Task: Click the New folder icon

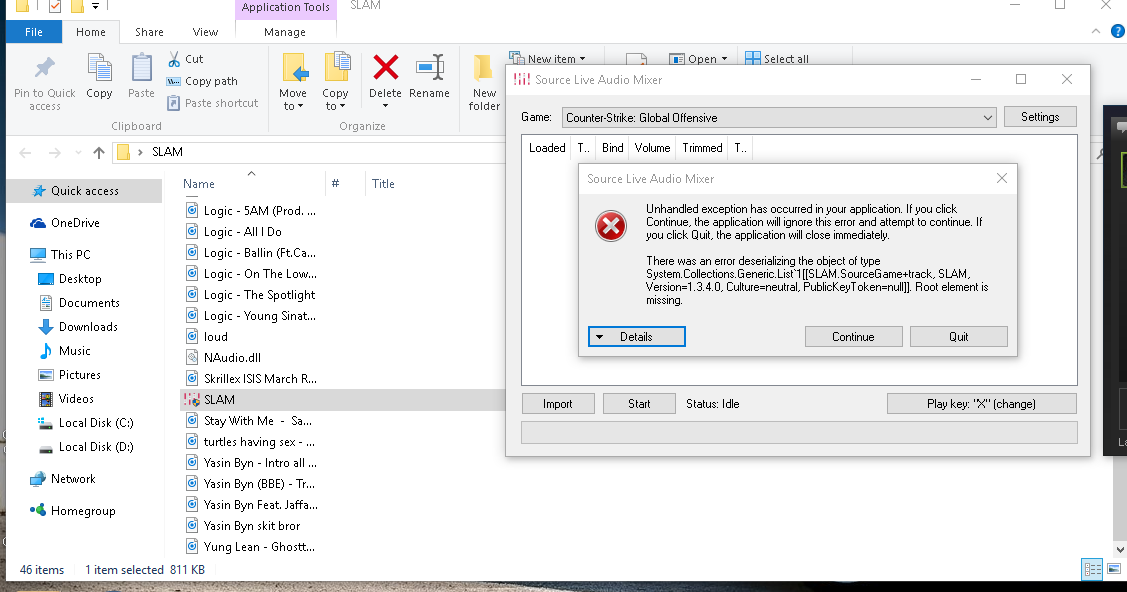Action: [483, 68]
